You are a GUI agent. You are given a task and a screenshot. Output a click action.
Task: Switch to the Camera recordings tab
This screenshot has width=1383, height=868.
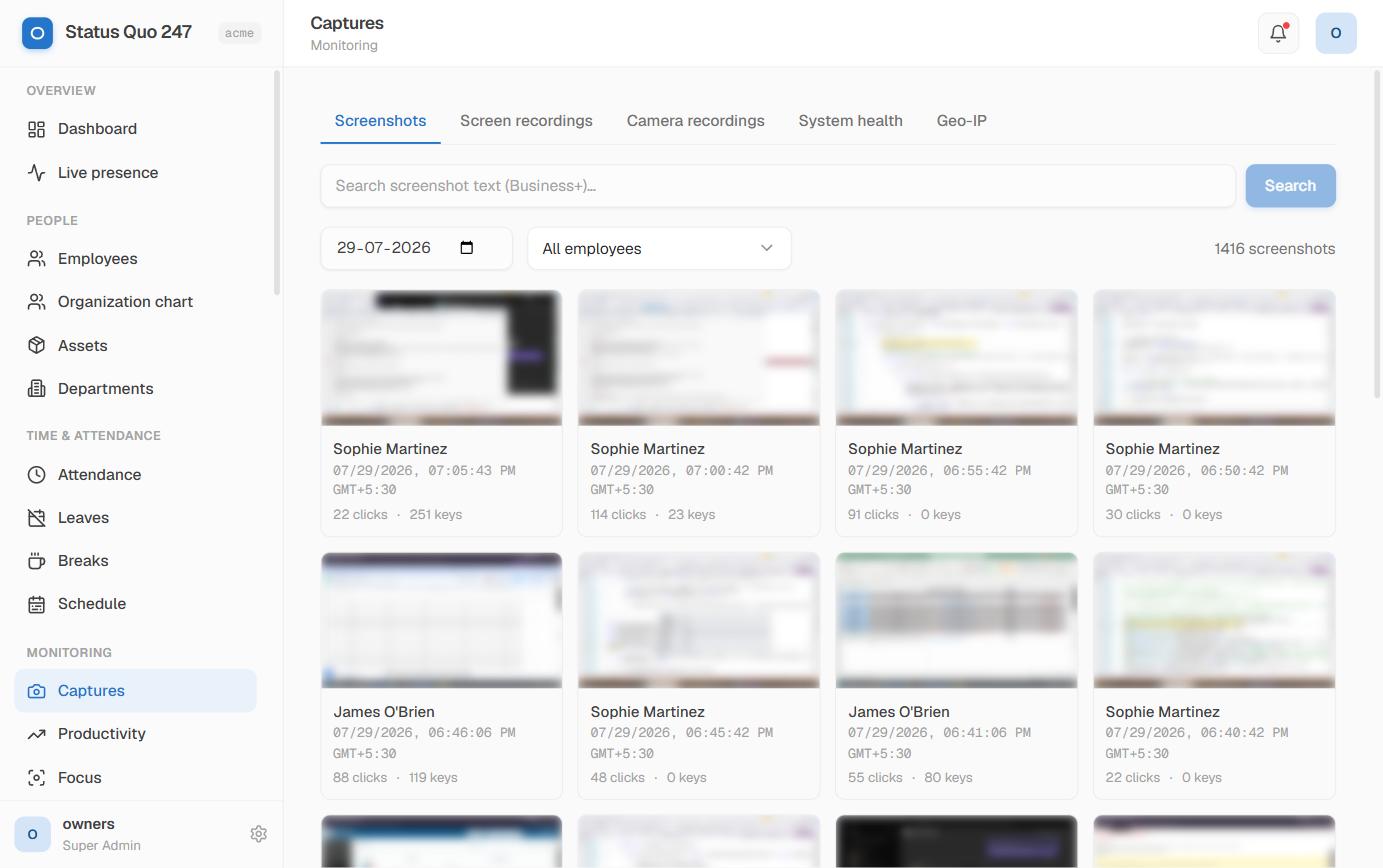(x=696, y=121)
